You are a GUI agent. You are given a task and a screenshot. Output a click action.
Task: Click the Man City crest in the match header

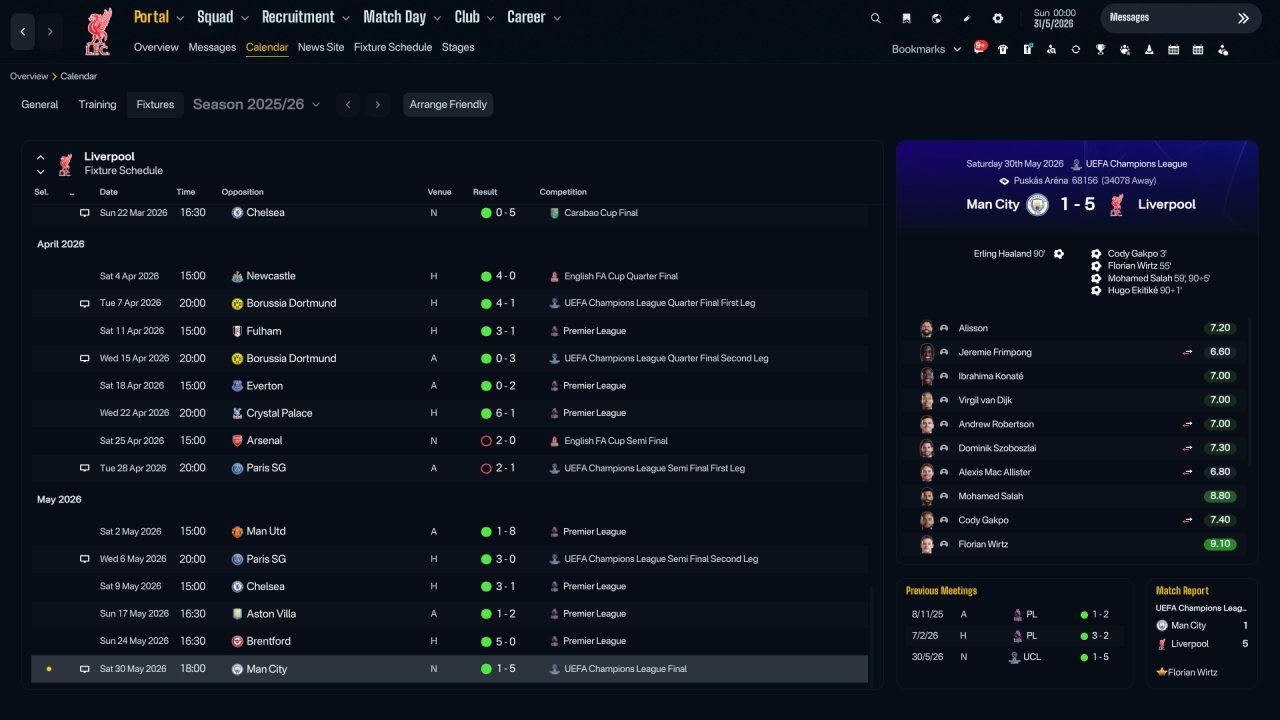(x=1037, y=204)
